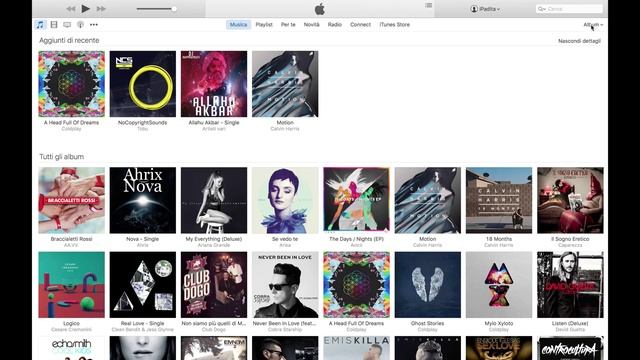This screenshot has width=640, height=360.
Task: Open the iTunes Store tab
Action: pos(395,24)
